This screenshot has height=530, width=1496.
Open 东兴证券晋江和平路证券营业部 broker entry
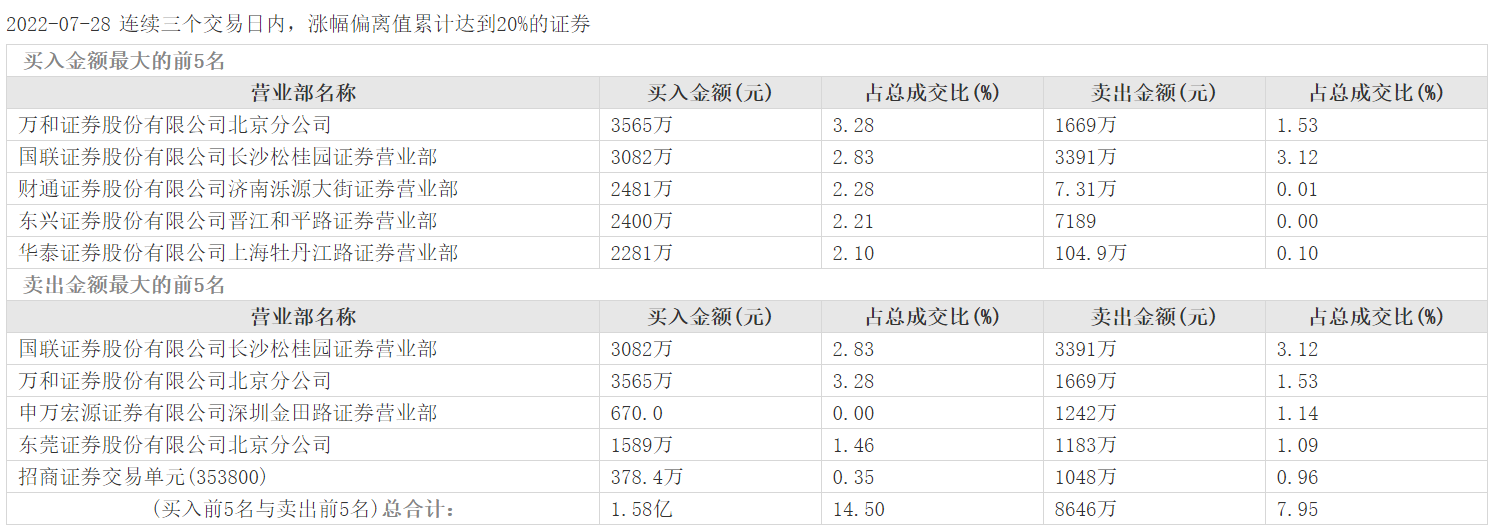[227, 221]
